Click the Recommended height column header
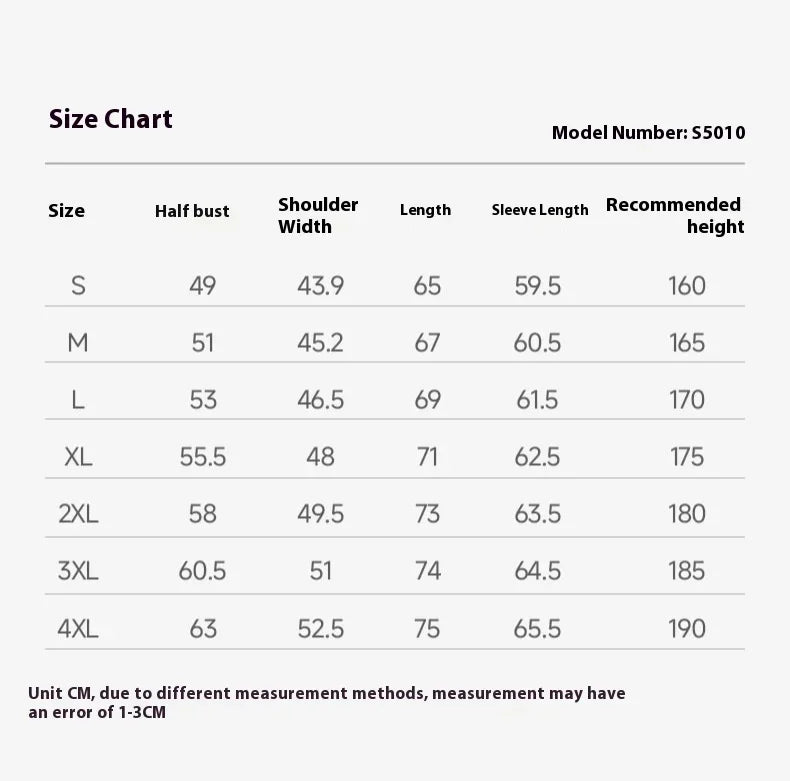Image resolution: width=790 pixels, height=781 pixels. tap(675, 215)
